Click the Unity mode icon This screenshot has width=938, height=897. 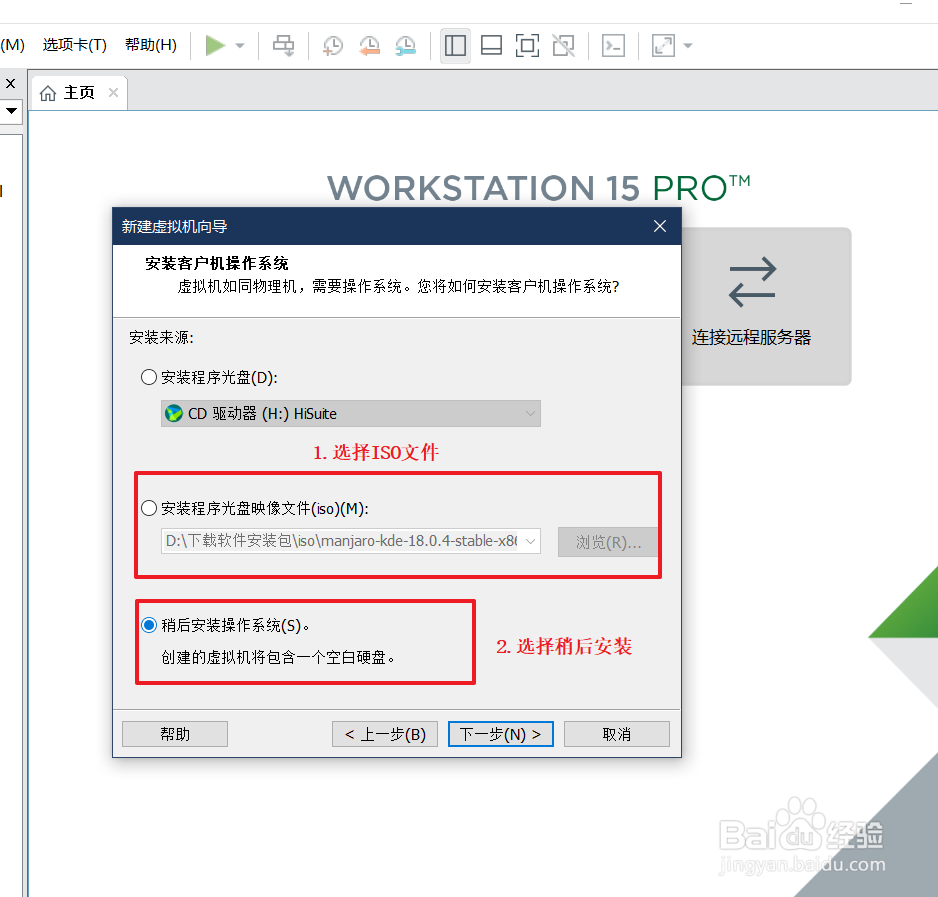point(564,45)
